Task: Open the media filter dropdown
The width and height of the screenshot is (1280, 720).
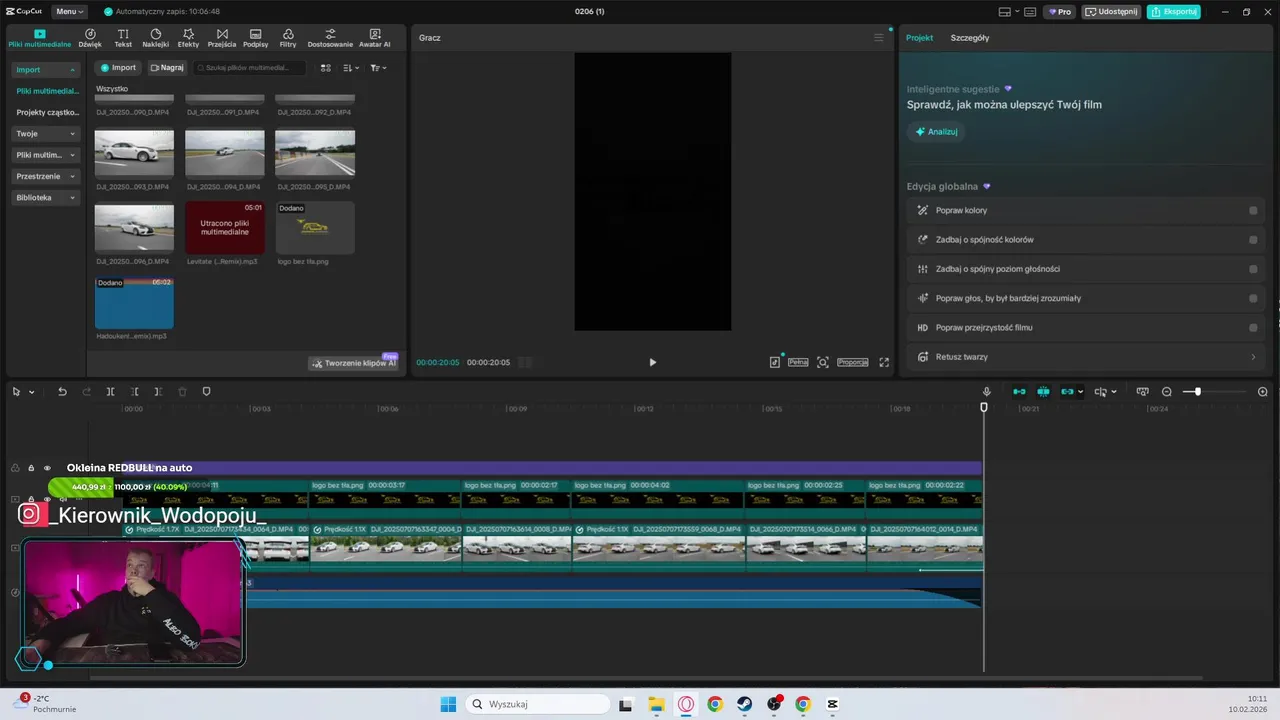Action: (378, 68)
